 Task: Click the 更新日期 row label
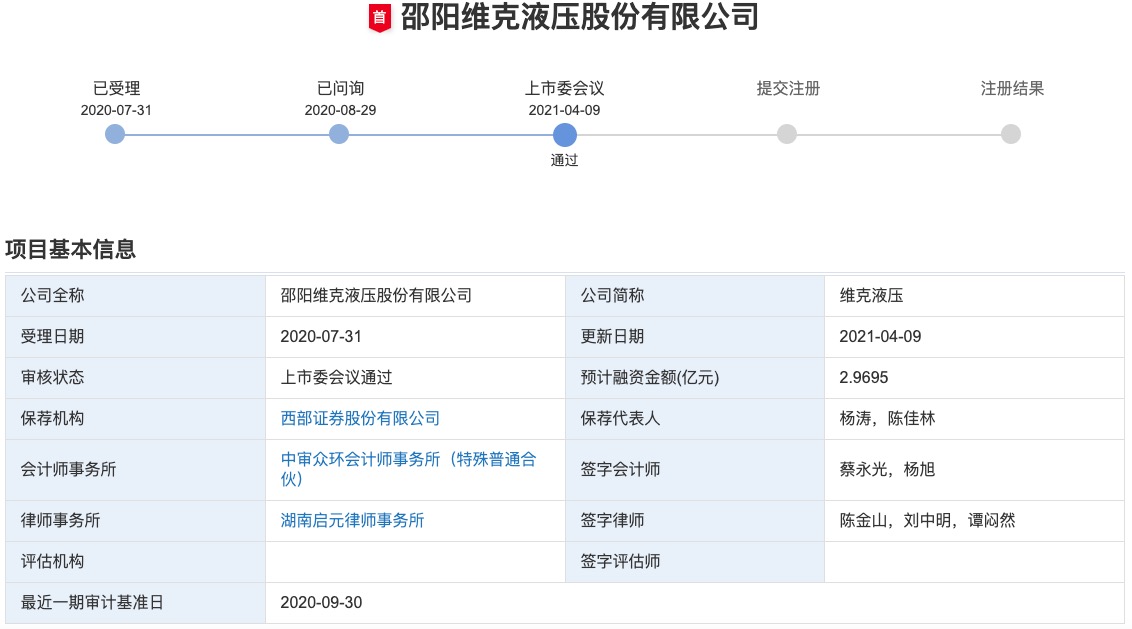click(612, 337)
